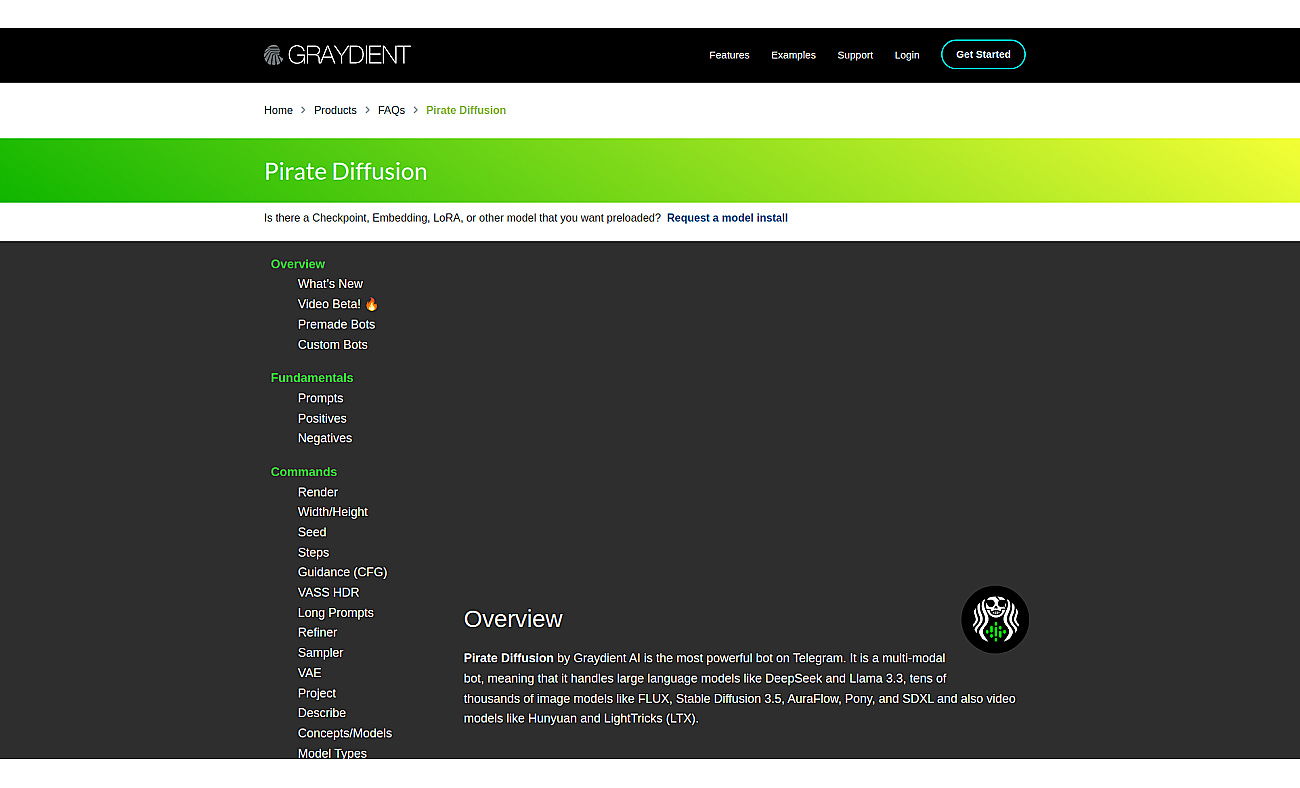Open the Long Prompts link
Screen dimensions: 1300x788
[336, 612]
